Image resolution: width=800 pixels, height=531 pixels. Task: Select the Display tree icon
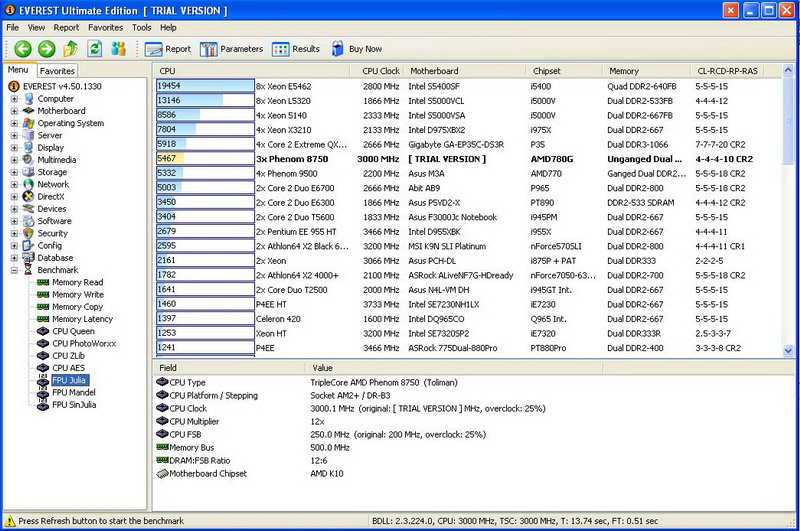29,147
